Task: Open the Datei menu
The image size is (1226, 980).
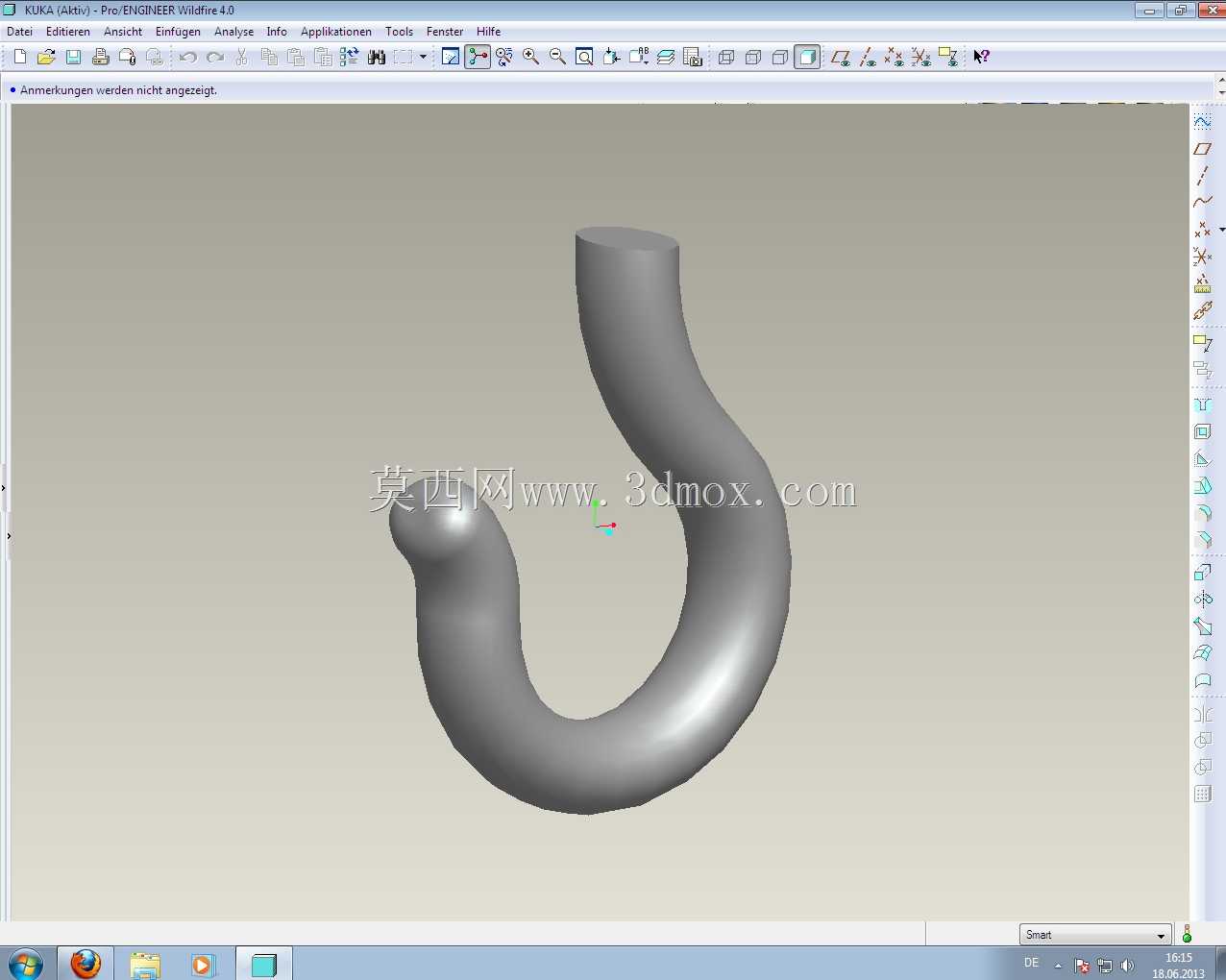Action: 20,32
